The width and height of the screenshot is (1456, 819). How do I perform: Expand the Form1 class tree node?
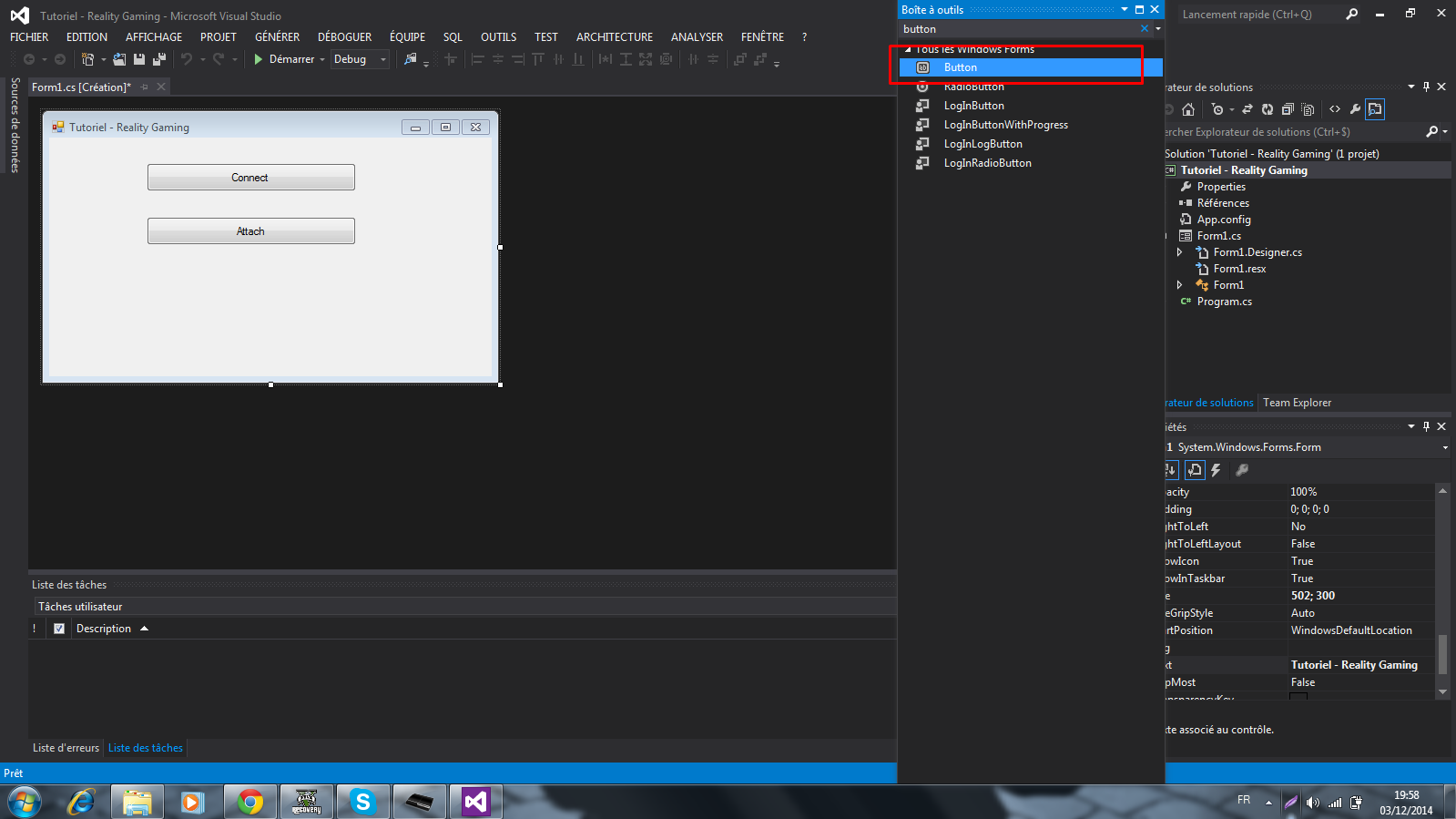1180,285
